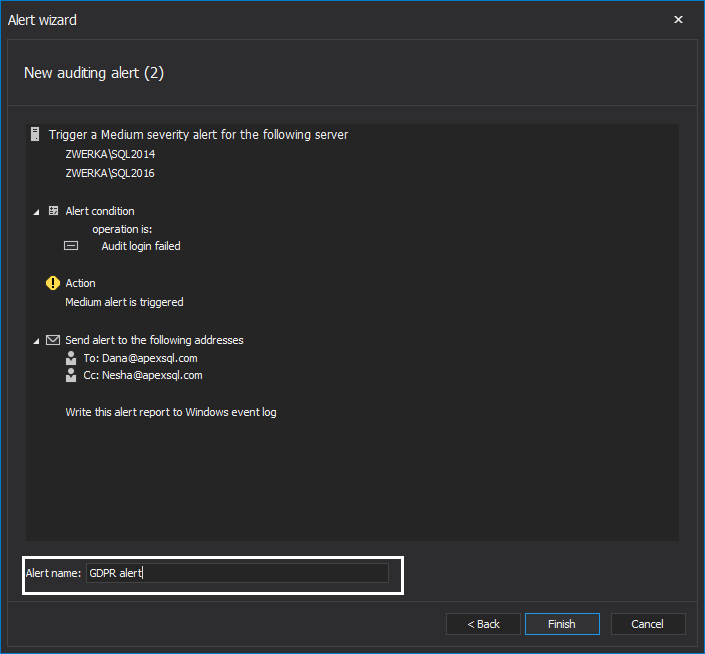Click the Alert condition grid icon

pos(54,211)
